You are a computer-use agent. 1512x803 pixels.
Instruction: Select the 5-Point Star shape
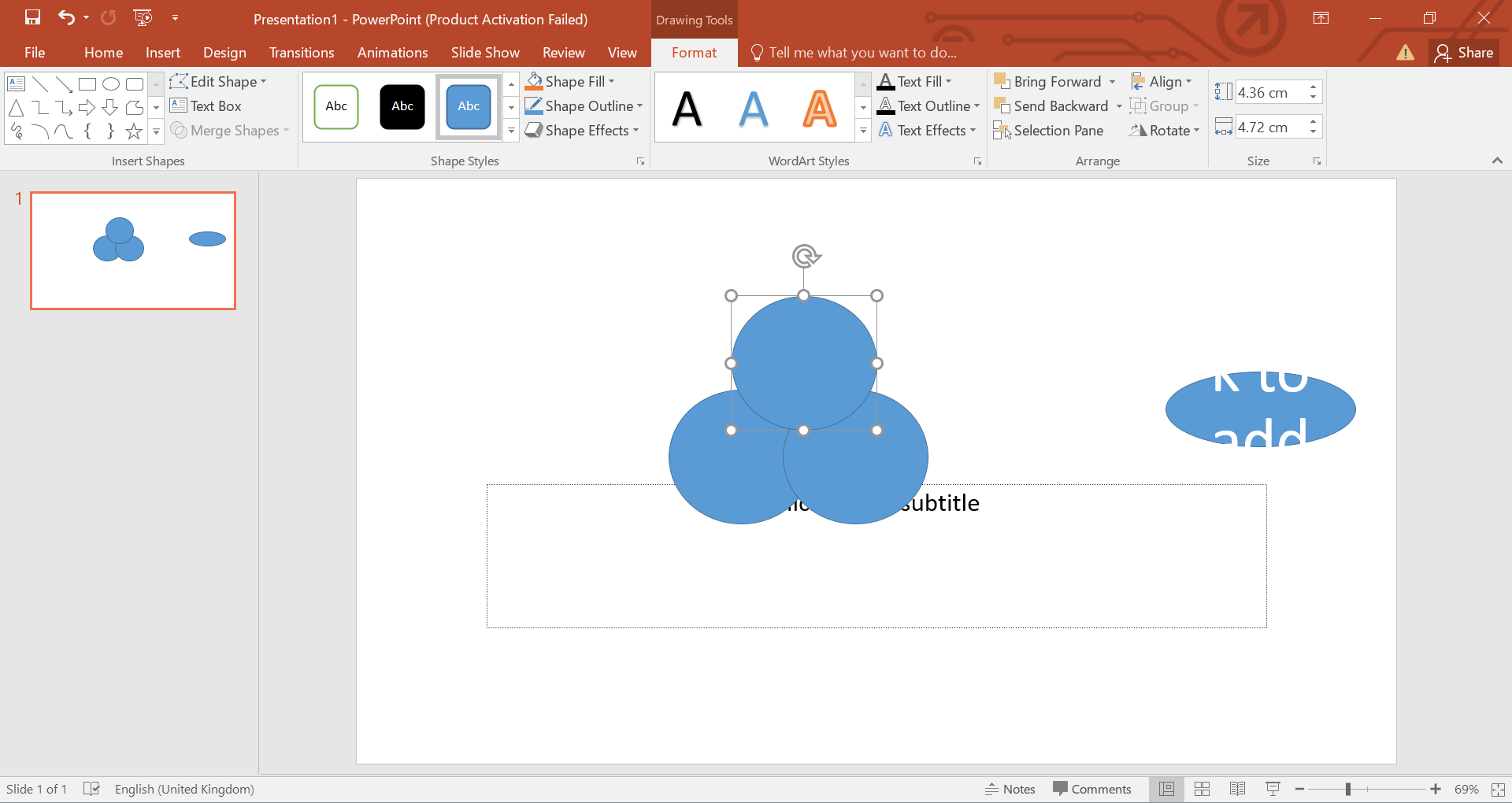pos(135,131)
